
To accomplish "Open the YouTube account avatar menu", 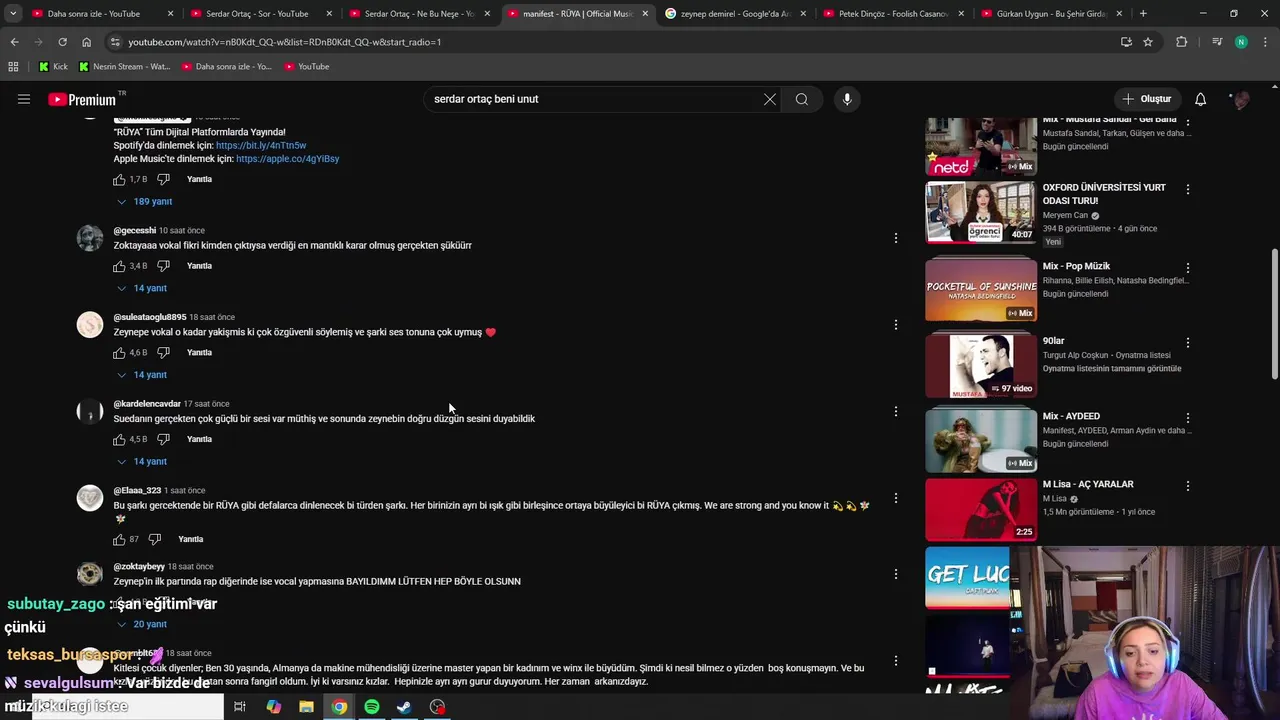I will pos(1241,99).
